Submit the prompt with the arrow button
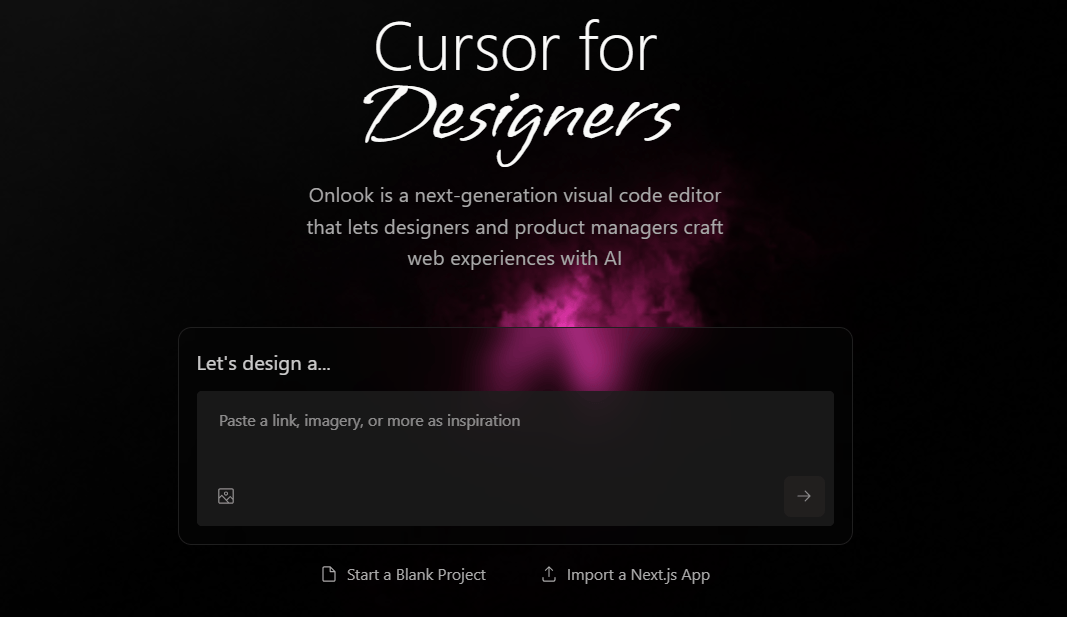The height and width of the screenshot is (617, 1067). tap(804, 496)
